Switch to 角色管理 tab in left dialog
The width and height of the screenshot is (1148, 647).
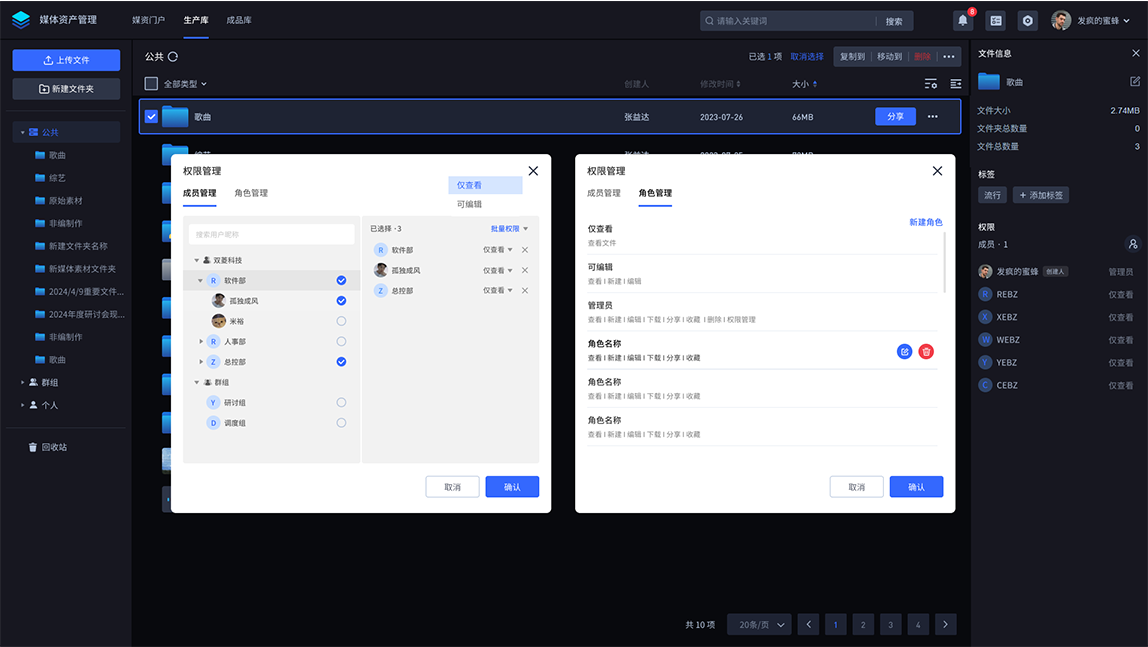click(251, 193)
